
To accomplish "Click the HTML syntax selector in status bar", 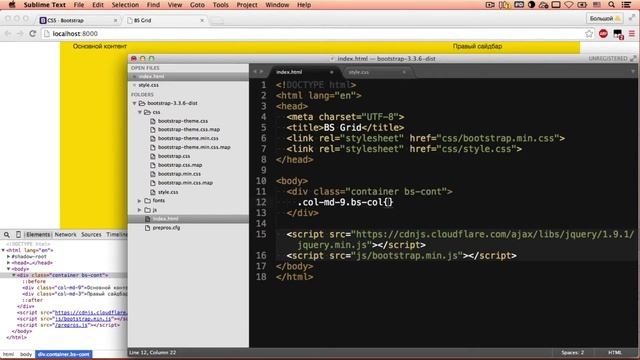I will (x=615, y=353).
